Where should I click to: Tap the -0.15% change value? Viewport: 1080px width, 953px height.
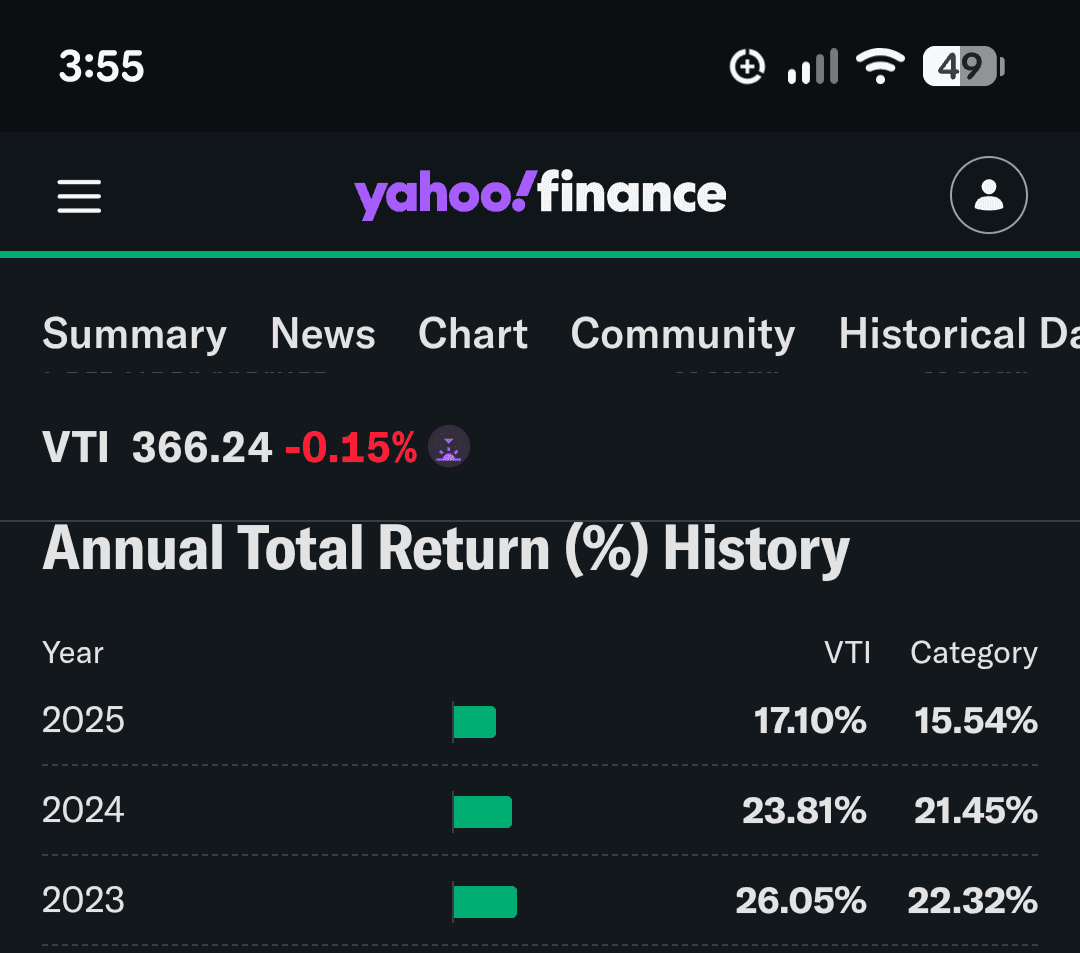click(351, 447)
